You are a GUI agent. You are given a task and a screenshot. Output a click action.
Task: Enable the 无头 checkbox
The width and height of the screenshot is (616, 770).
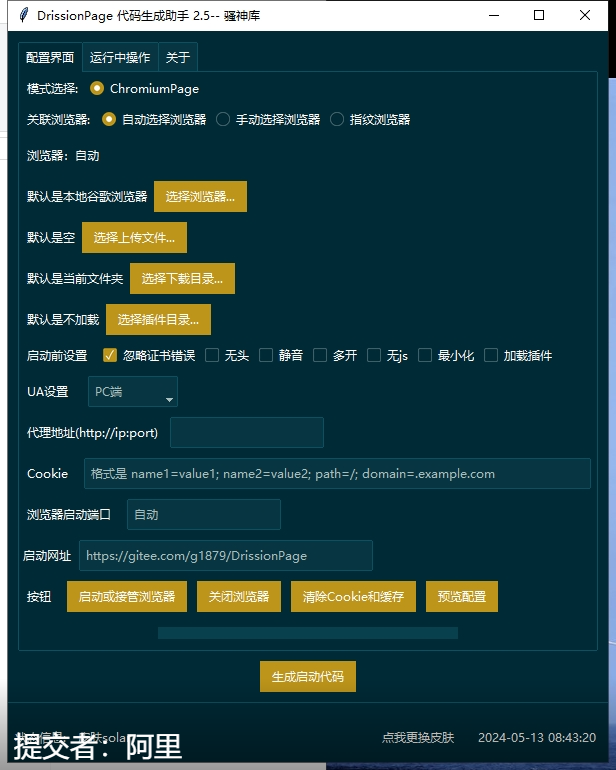[x=212, y=355]
